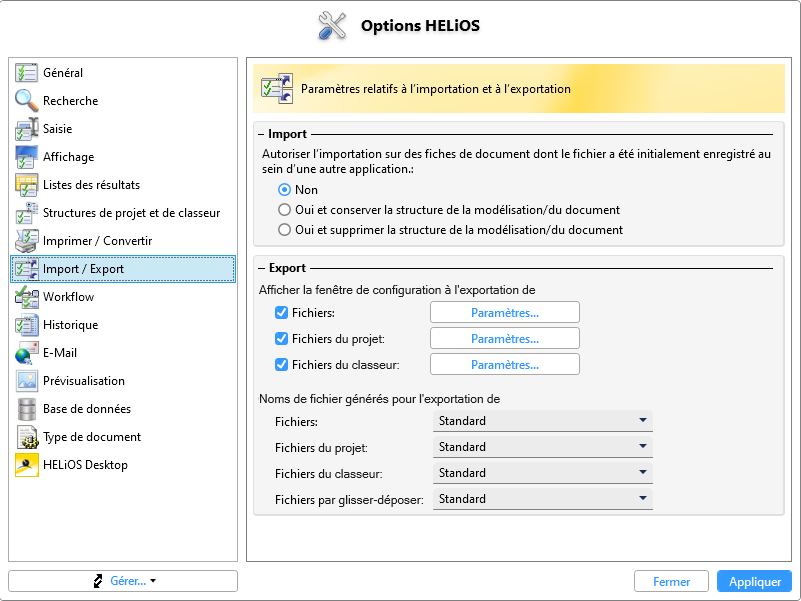
Task: Click the Listes des résultats icon
Action: point(26,185)
